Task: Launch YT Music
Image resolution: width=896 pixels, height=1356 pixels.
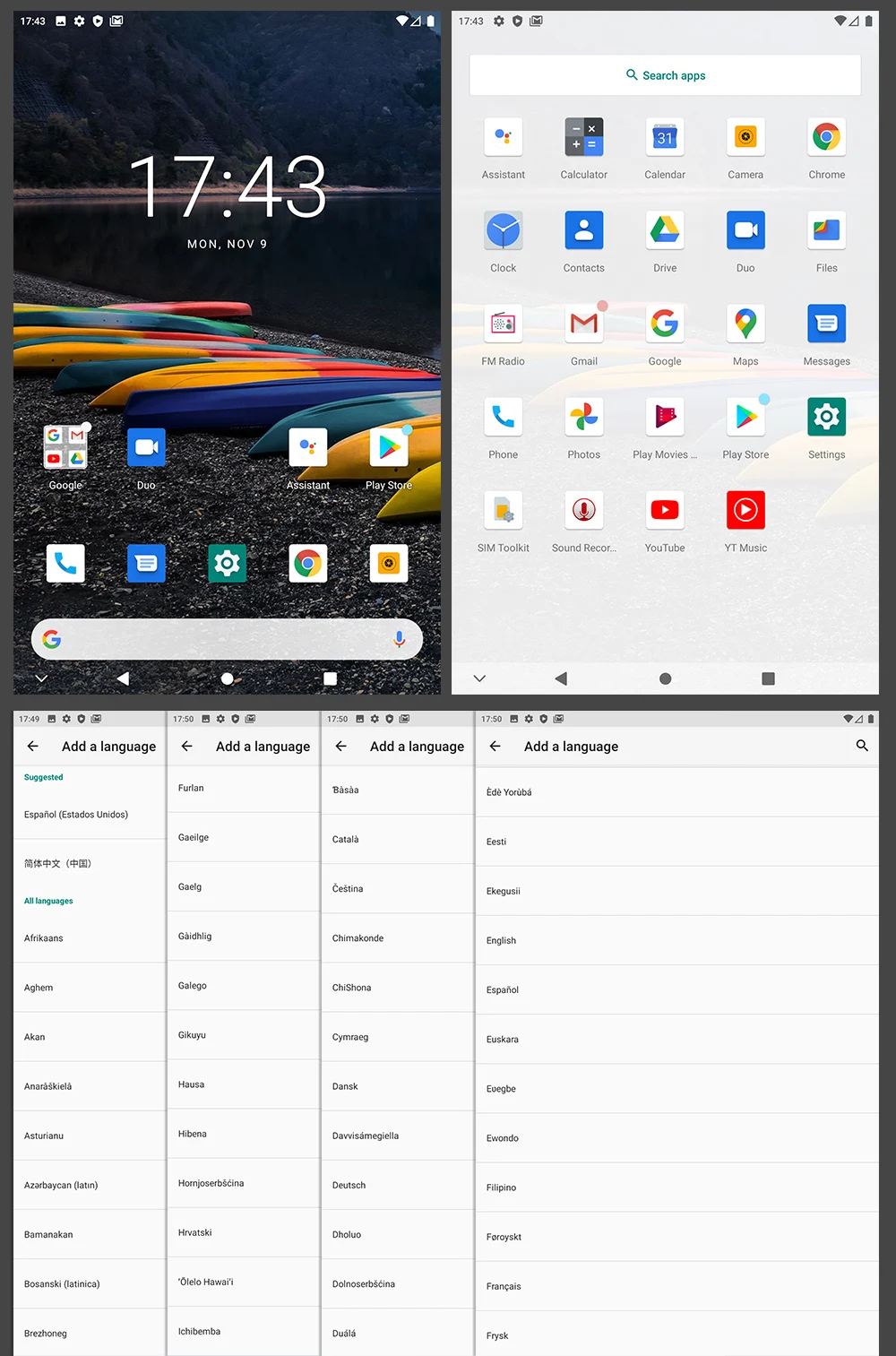Action: pos(745,509)
